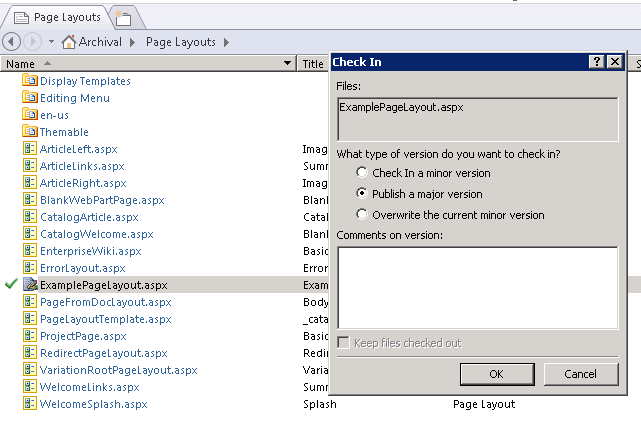Viewport: 641px width, 433px height.
Task: Click the ArticleLeft.aspx file icon
Action: coord(29,149)
